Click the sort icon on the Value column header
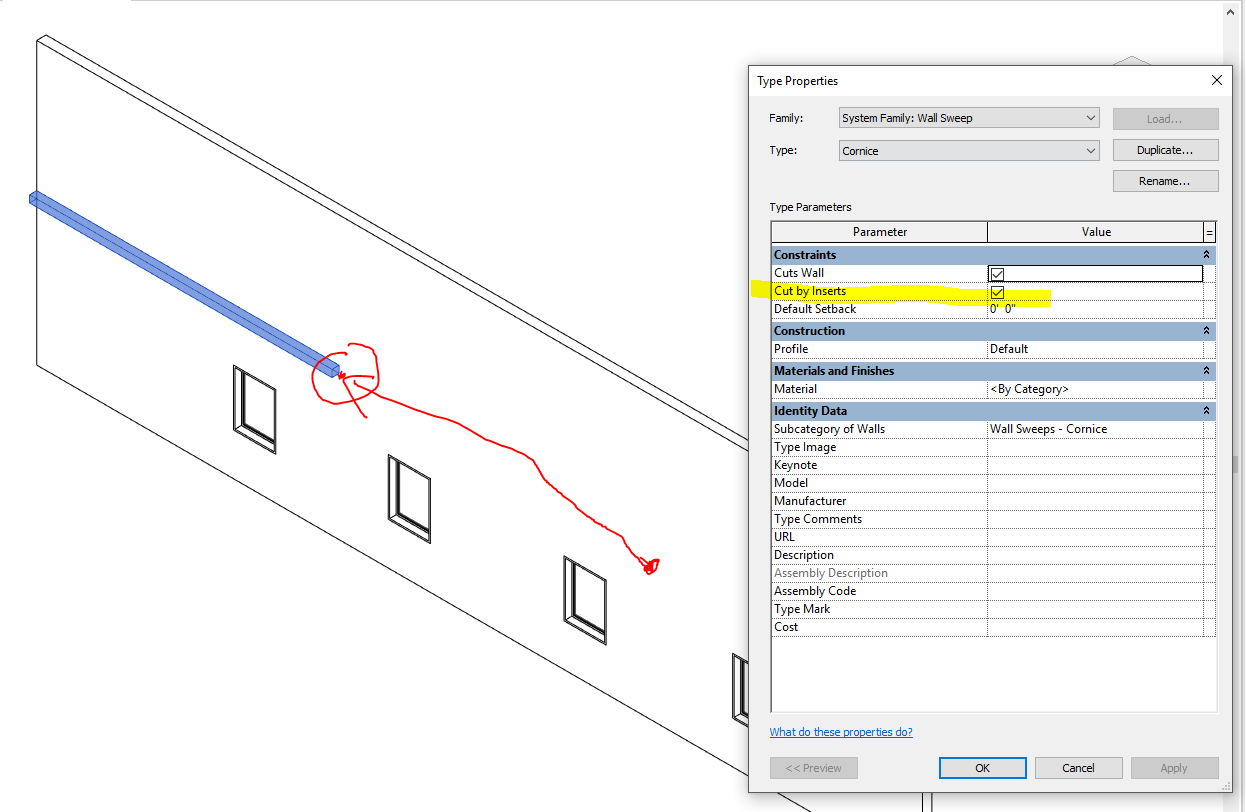This screenshot has height=812, width=1246. pyautogui.click(x=1208, y=231)
